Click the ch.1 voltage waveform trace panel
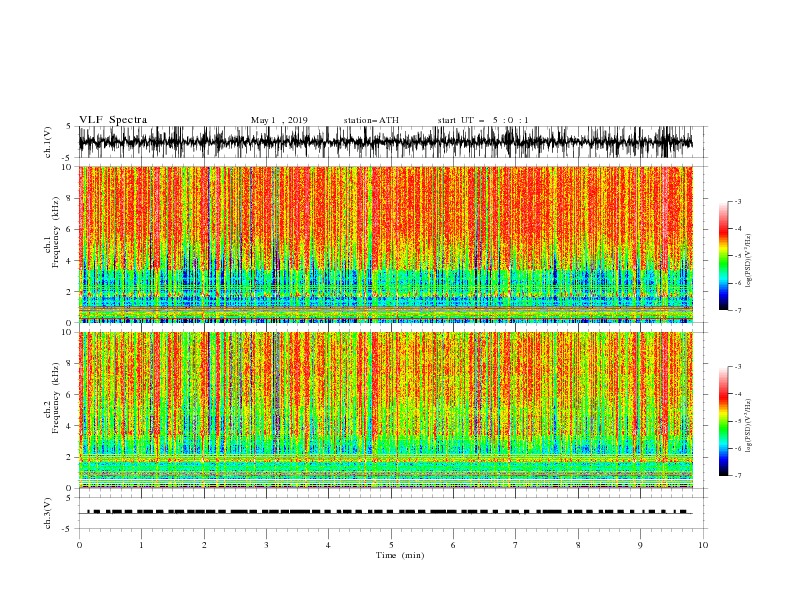This screenshot has height=612, width=792. 392,142
